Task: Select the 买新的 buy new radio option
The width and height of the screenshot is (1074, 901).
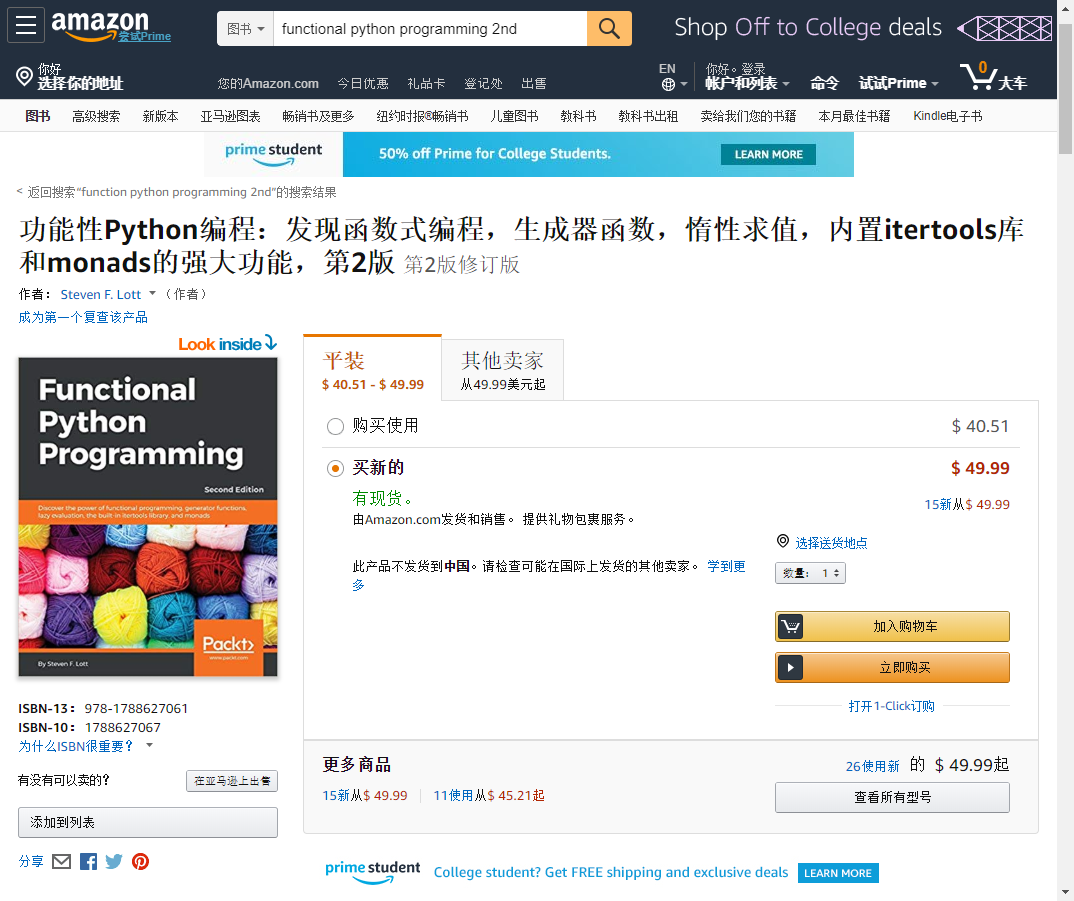Action: point(335,469)
